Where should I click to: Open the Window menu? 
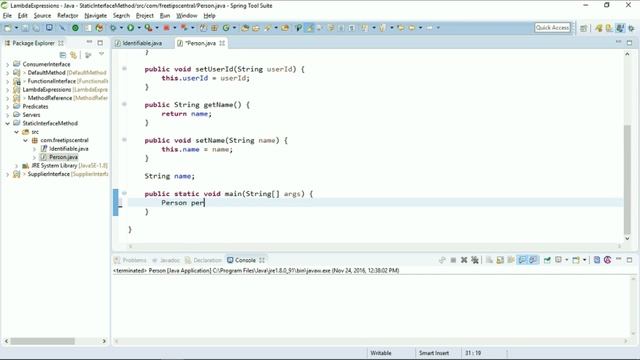point(187,16)
